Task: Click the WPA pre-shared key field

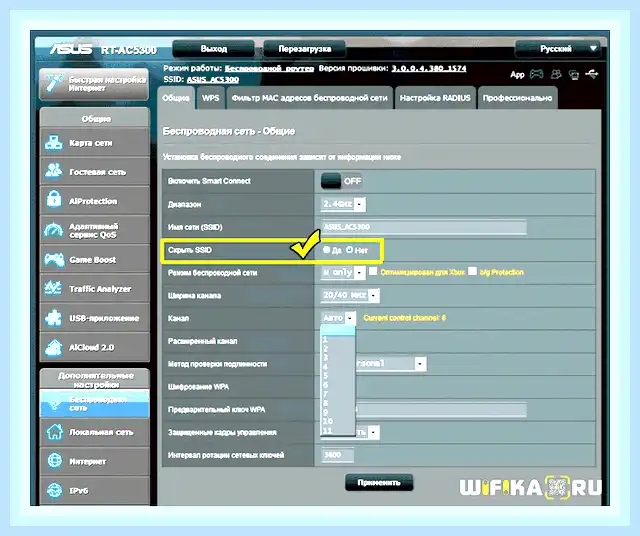Action: tap(441, 409)
